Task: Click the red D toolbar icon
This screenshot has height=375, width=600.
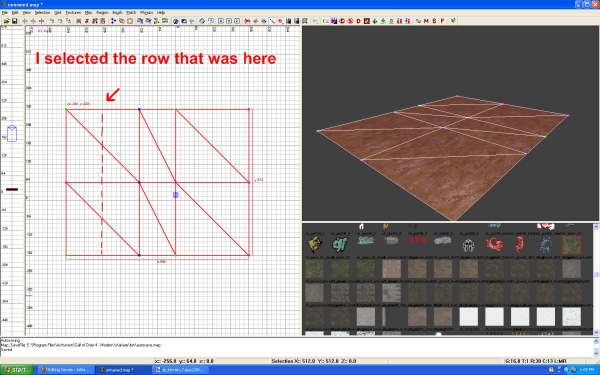Action: [x=359, y=21]
